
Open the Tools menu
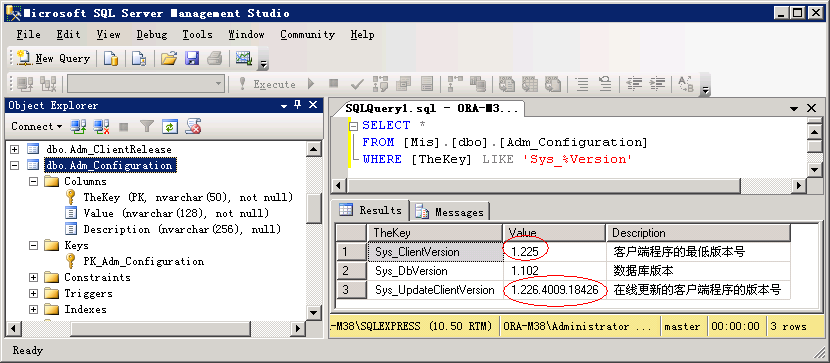(197, 34)
